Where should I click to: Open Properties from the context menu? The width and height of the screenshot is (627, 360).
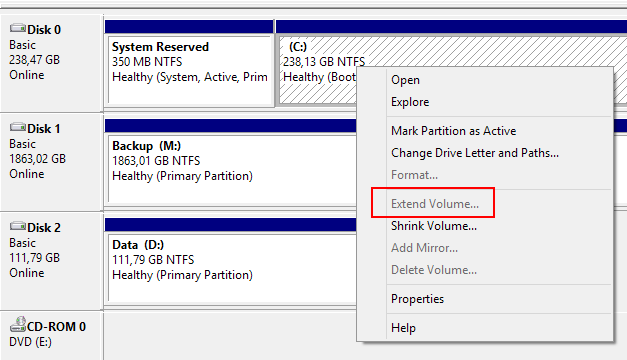tap(417, 299)
